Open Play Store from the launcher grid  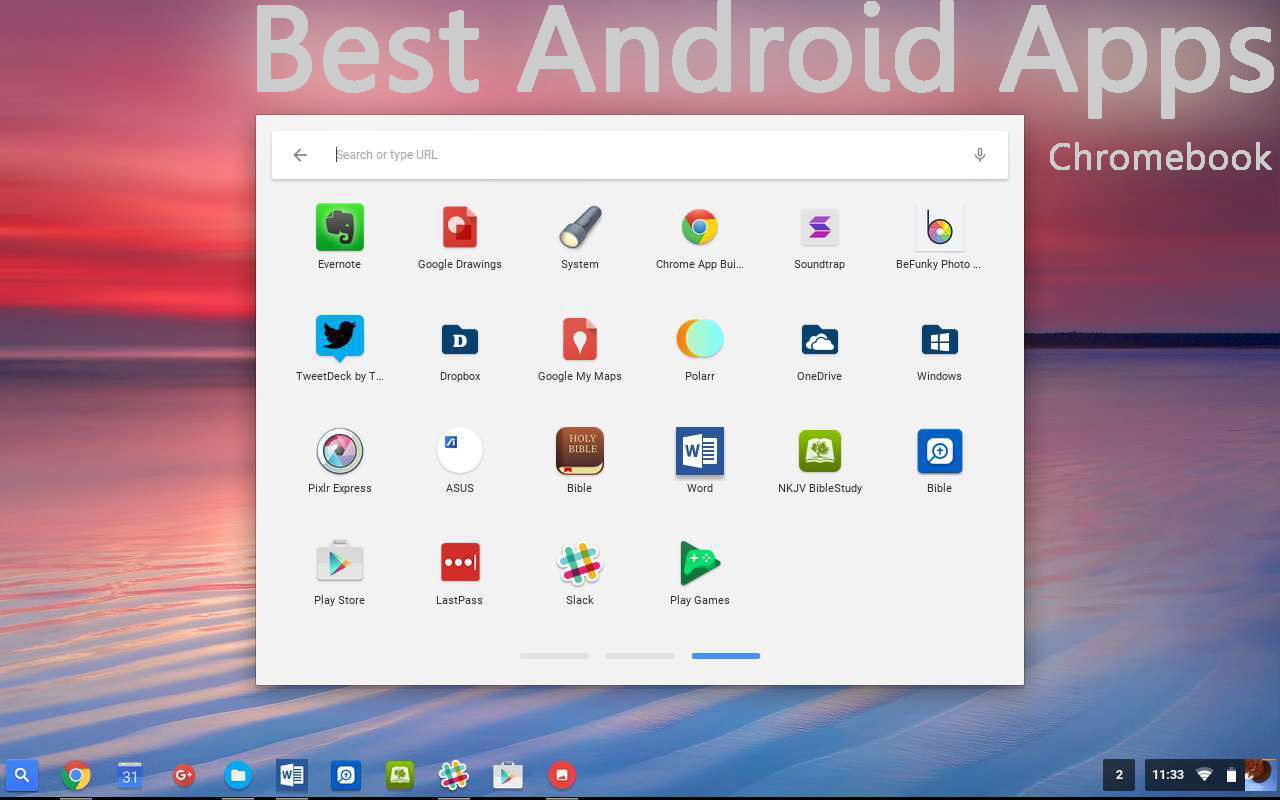click(x=339, y=562)
